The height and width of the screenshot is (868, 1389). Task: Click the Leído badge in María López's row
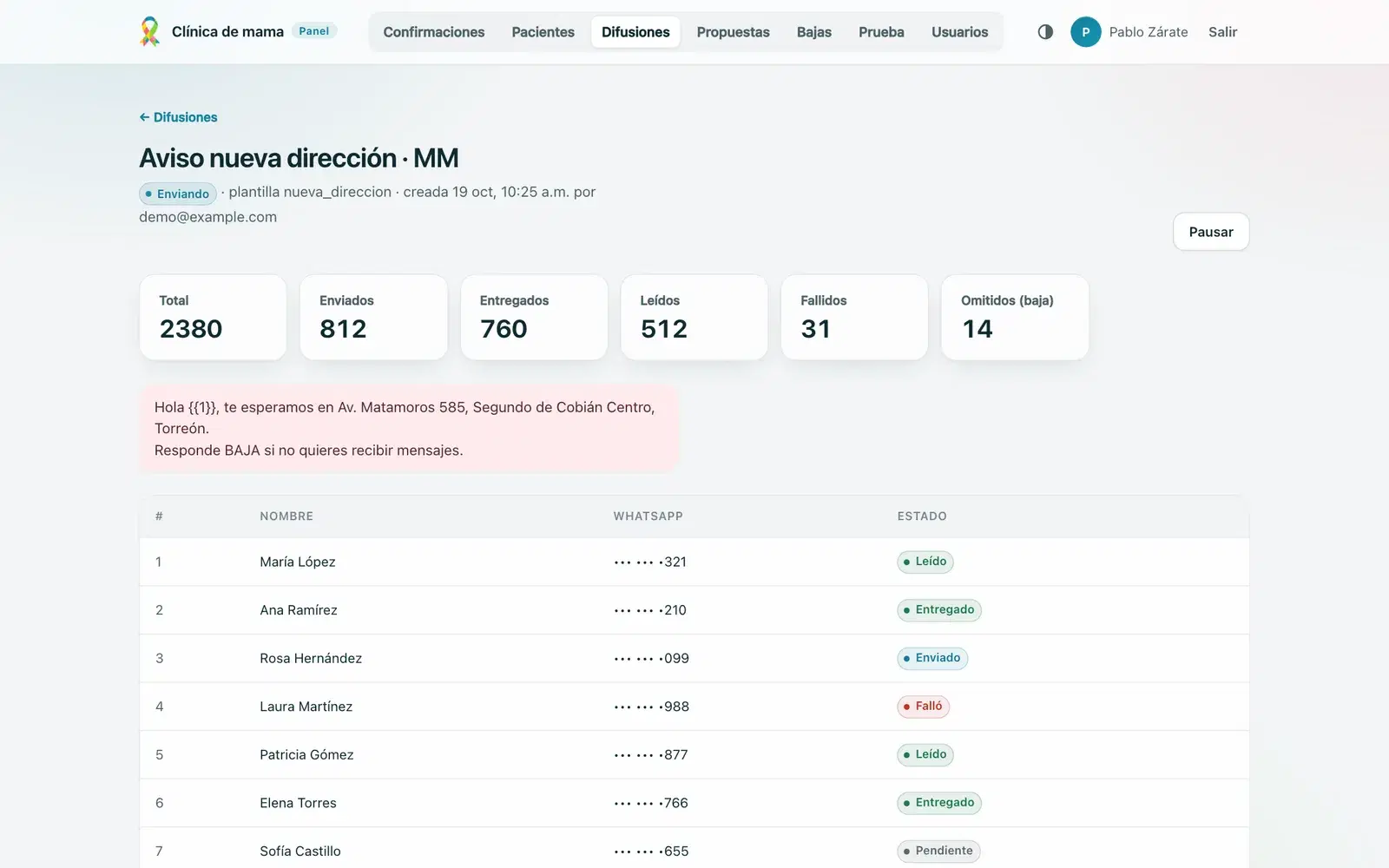point(925,562)
